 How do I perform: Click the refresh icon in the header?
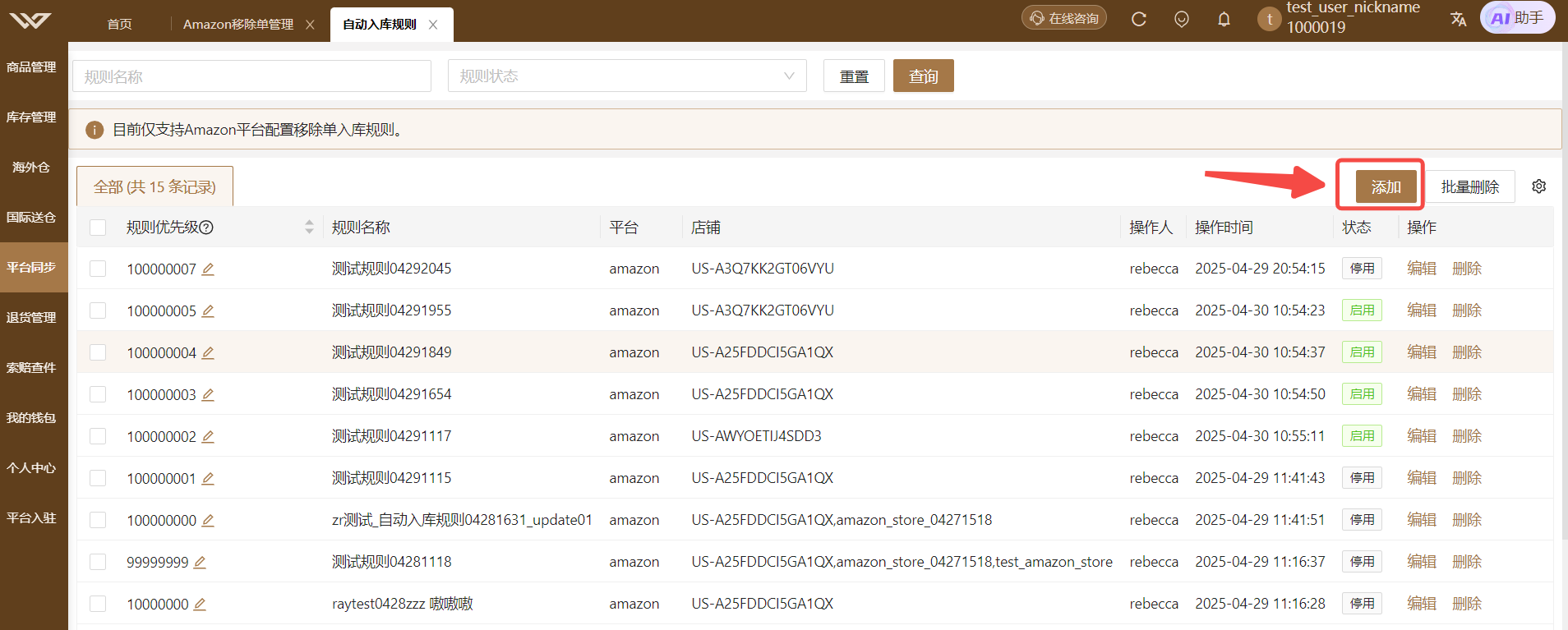1138,19
